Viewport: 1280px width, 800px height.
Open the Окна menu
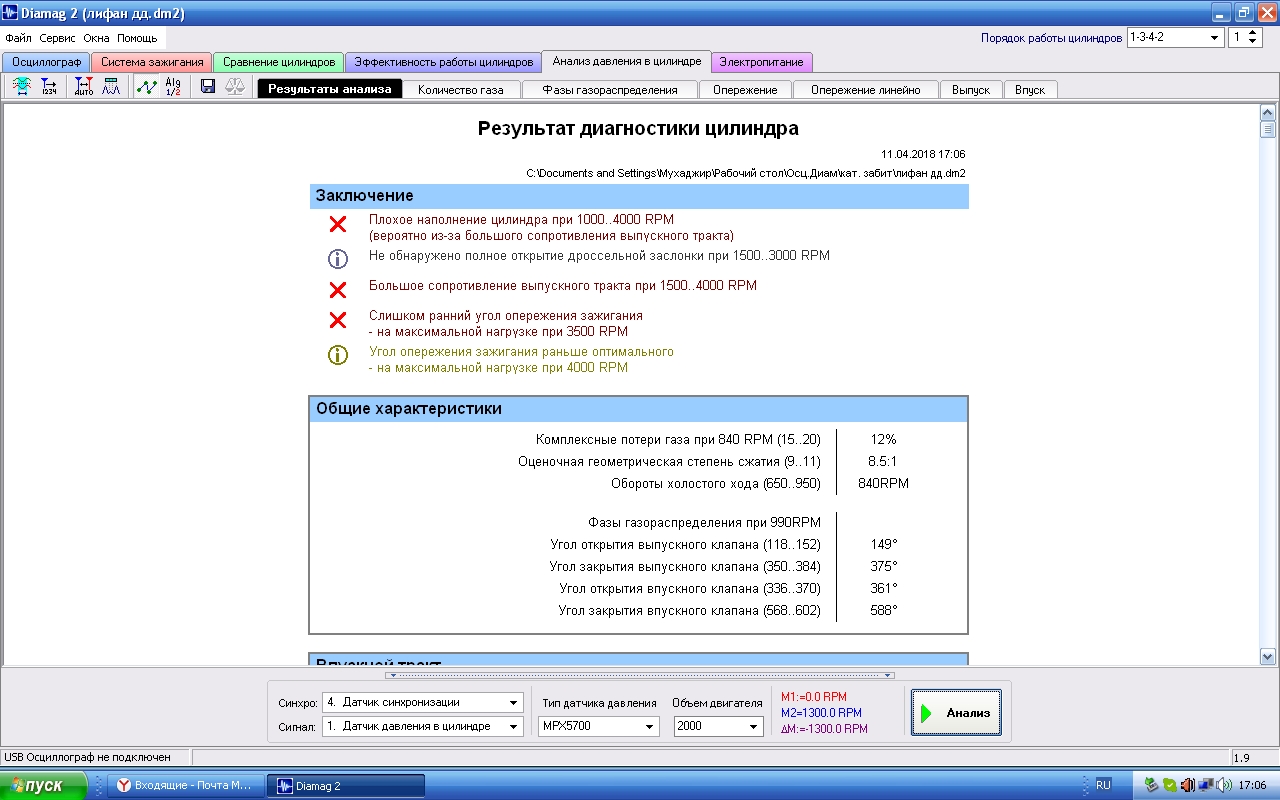tap(97, 38)
